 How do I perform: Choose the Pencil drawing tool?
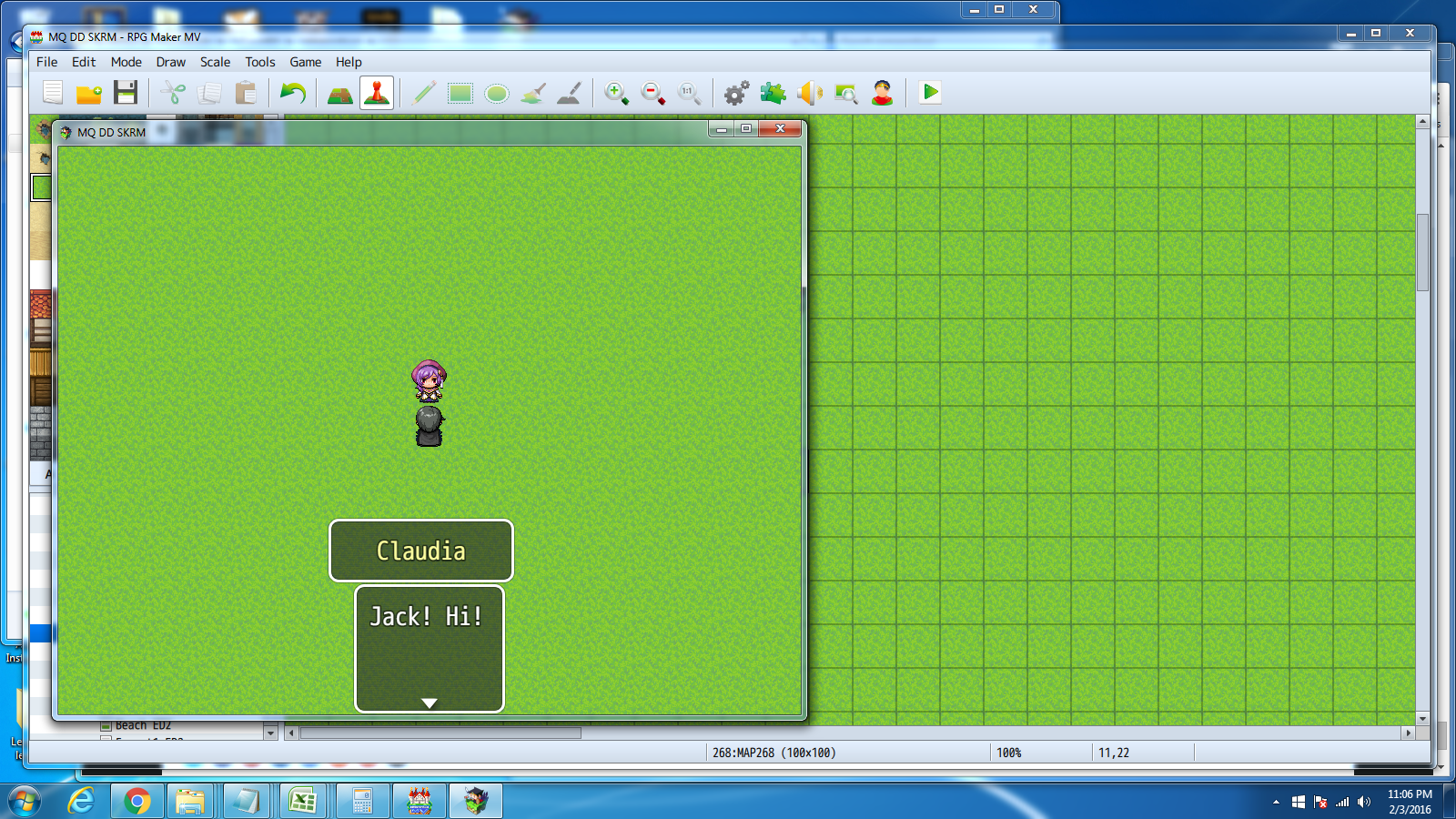pyautogui.click(x=424, y=93)
